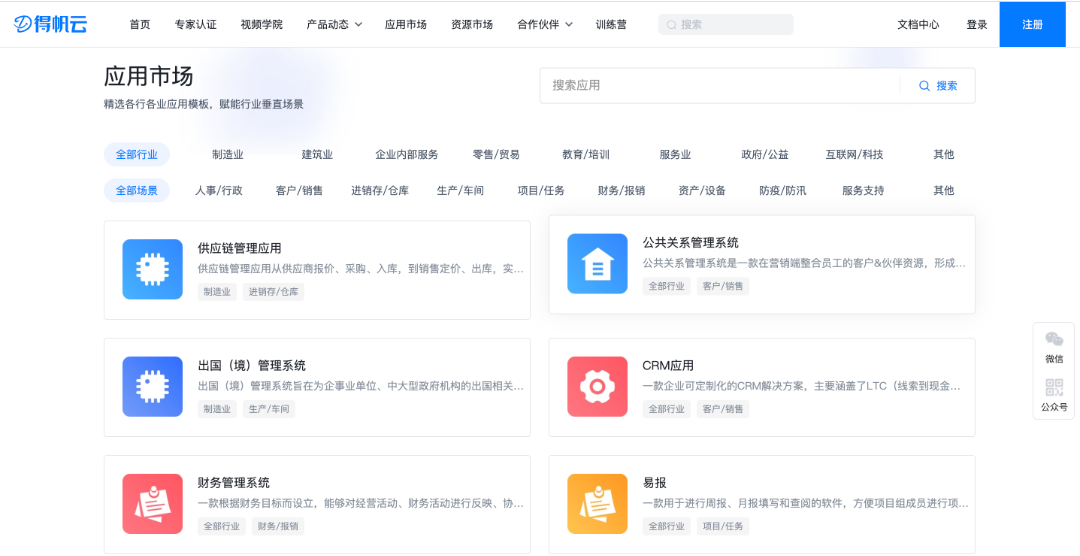Click the 注册 button

(1032, 24)
